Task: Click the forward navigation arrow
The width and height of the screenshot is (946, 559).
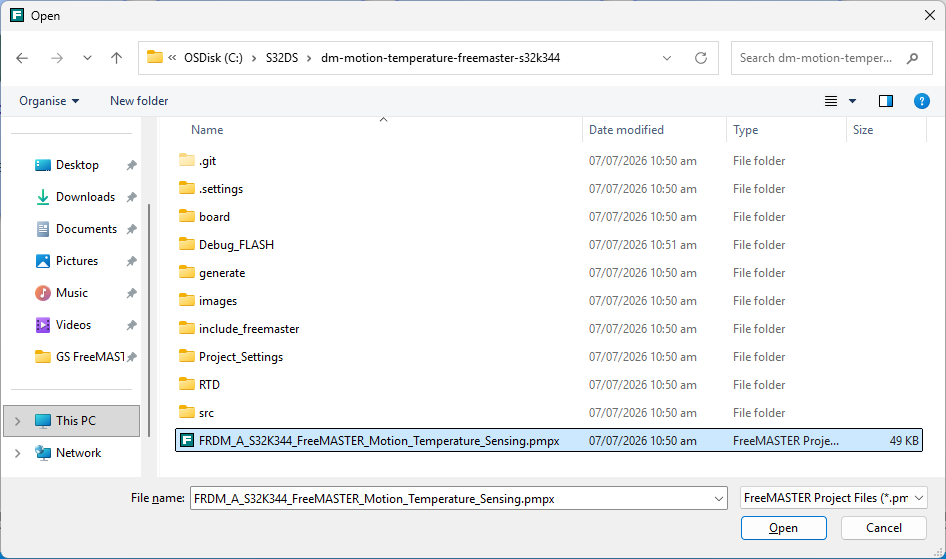Action: 57,58
